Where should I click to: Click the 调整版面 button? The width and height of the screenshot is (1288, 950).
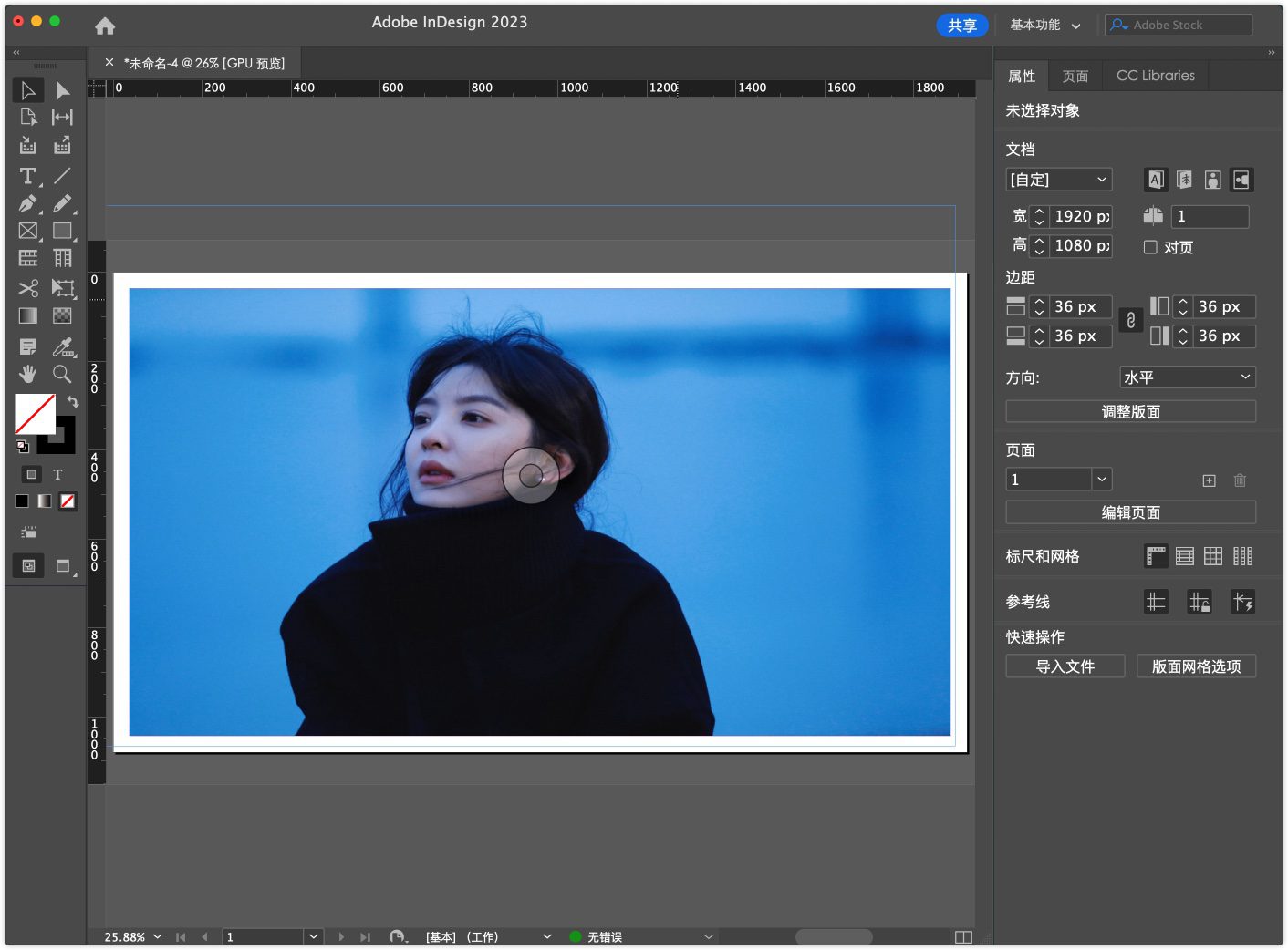click(x=1130, y=412)
